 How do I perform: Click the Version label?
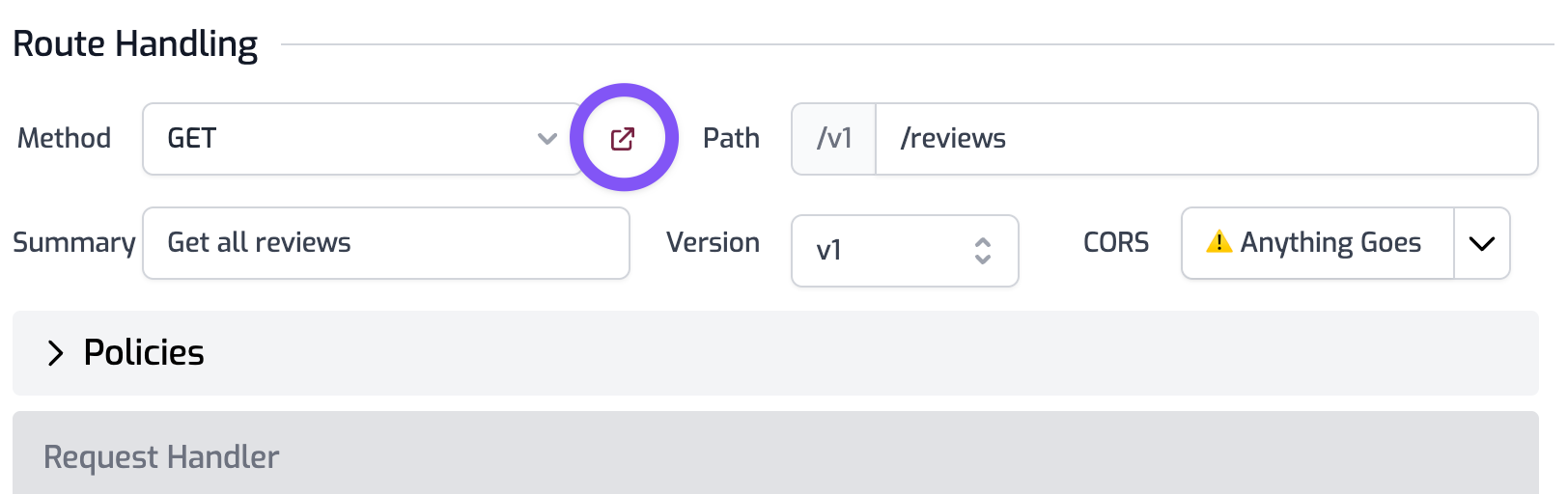(x=713, y=243)
